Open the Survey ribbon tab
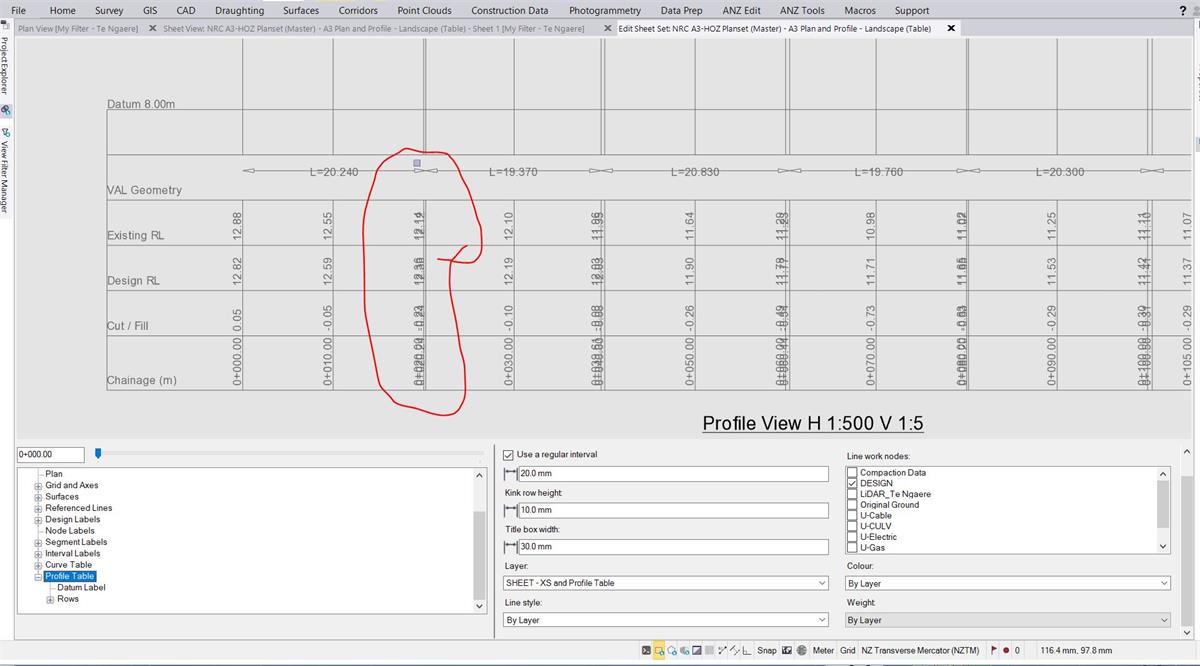Viewport: 1200px width, 666px height. click(x=109, y=10)
